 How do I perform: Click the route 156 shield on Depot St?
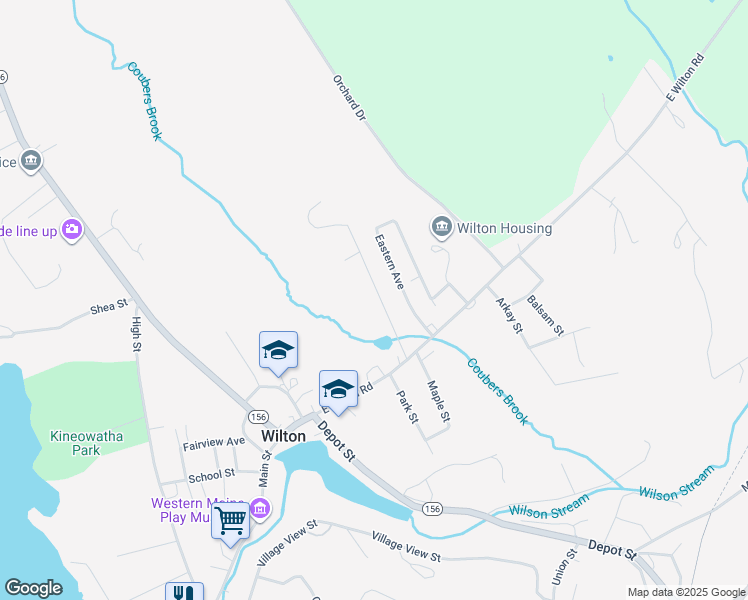(432, 509)
